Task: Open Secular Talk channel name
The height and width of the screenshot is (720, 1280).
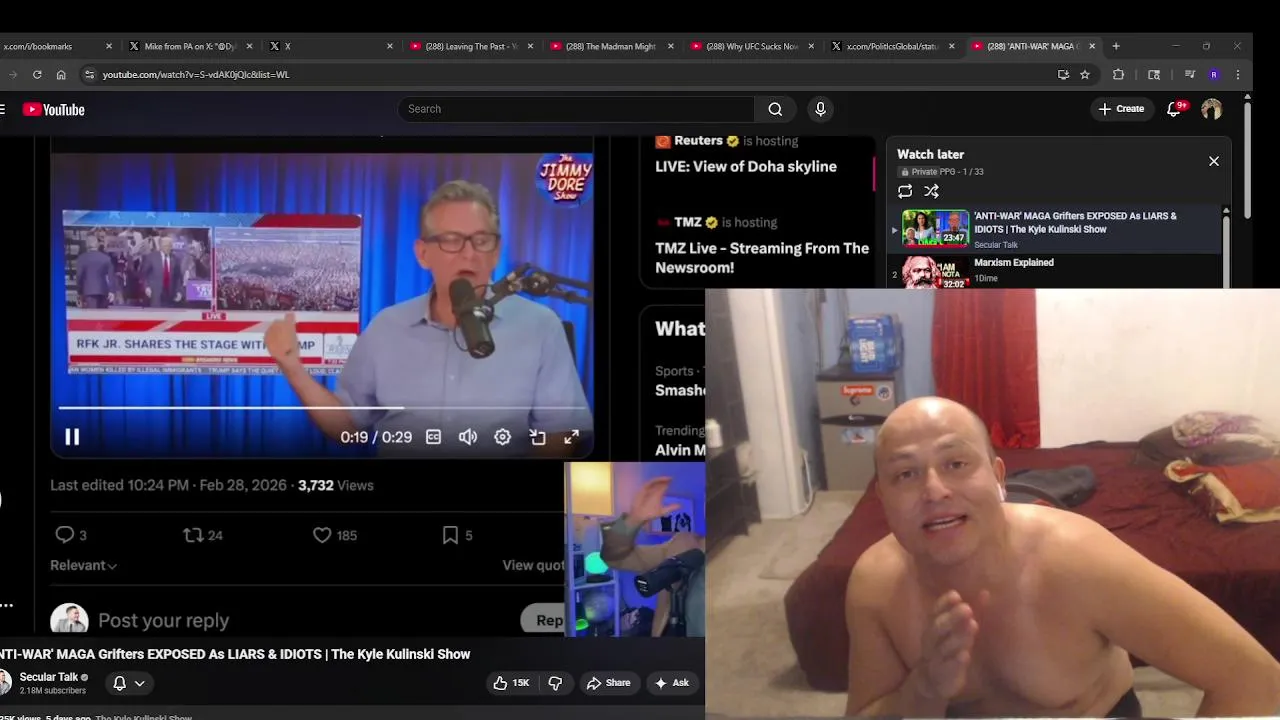Action: 48,677
